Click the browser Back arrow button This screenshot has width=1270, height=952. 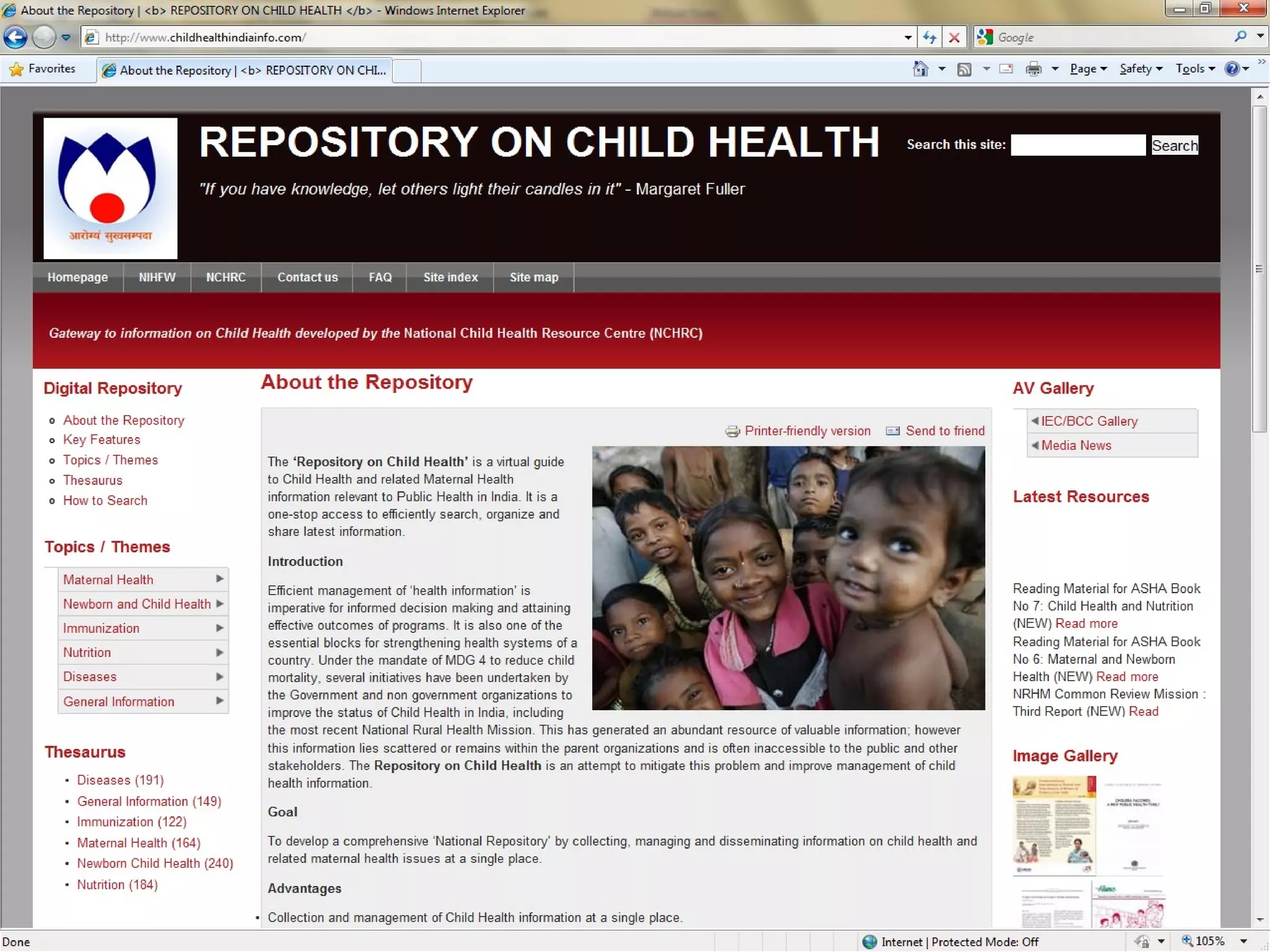(x=16, y=37)
